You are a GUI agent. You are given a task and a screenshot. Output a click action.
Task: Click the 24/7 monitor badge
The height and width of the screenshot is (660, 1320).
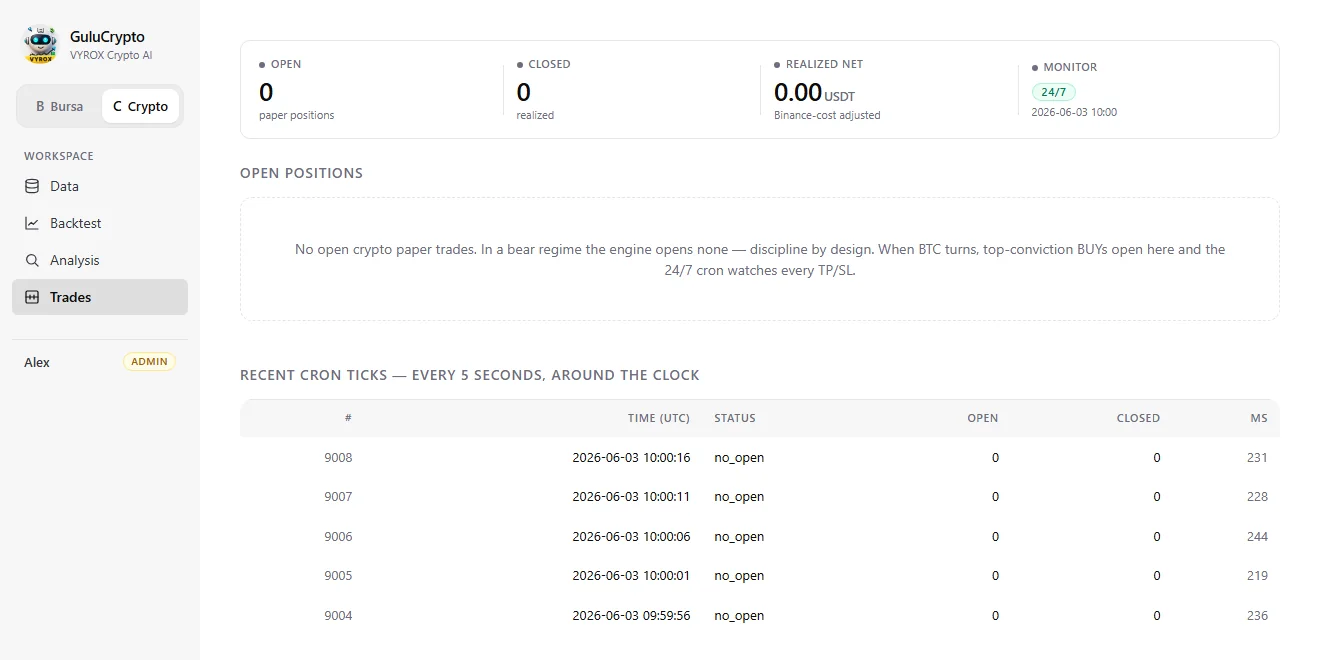click(x=1054, y=92)
